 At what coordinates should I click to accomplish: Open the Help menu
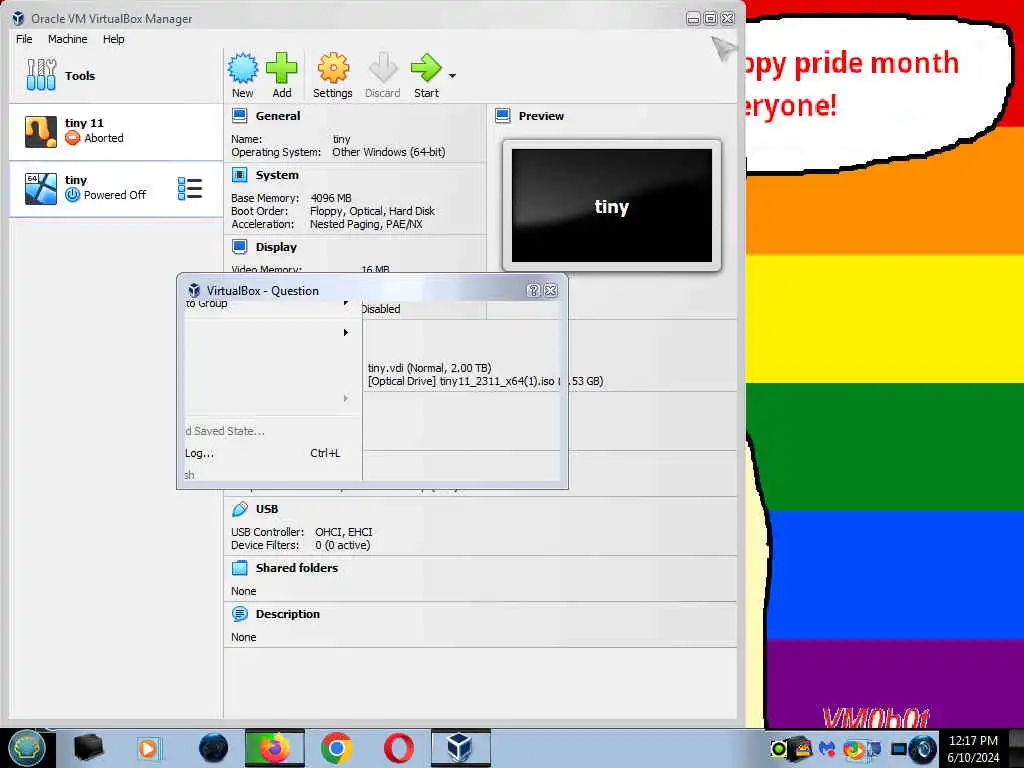[113, 39]
